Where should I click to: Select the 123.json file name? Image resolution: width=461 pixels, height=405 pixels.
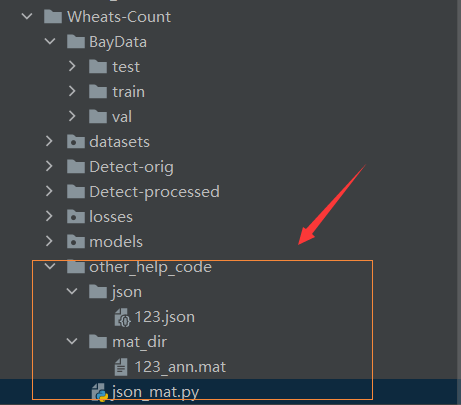coord(165,317)
